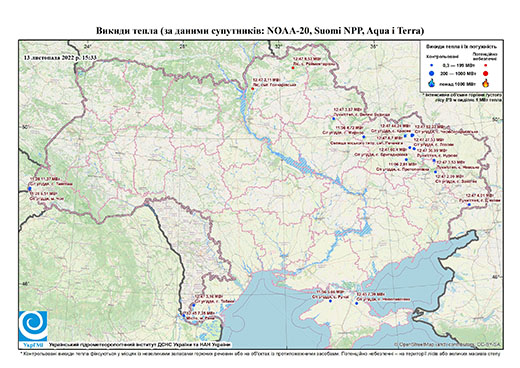Select the blue marker labeled 11:06 6.72 МВт
Viewport: 520px width, 368px height.
(x=364, y=137)
